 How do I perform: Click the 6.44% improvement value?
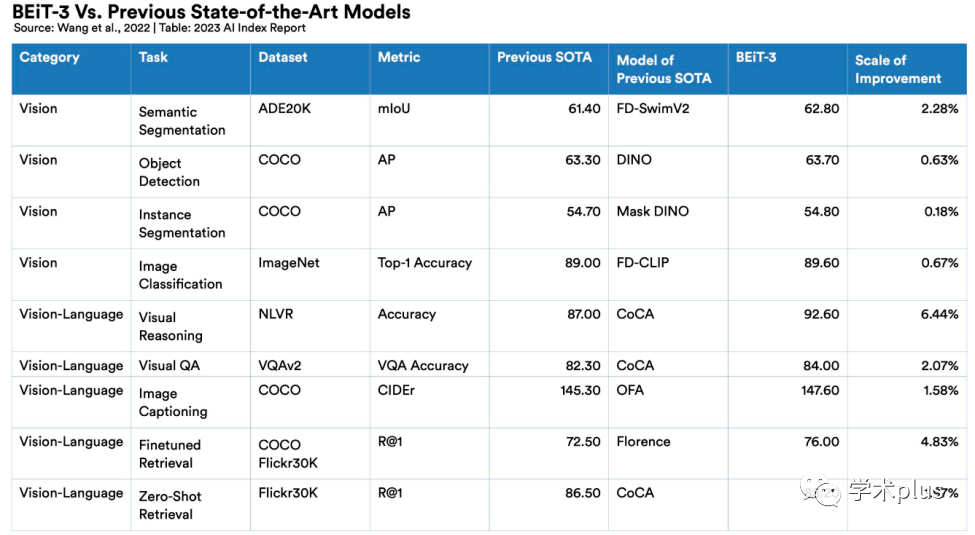(939, 314)
